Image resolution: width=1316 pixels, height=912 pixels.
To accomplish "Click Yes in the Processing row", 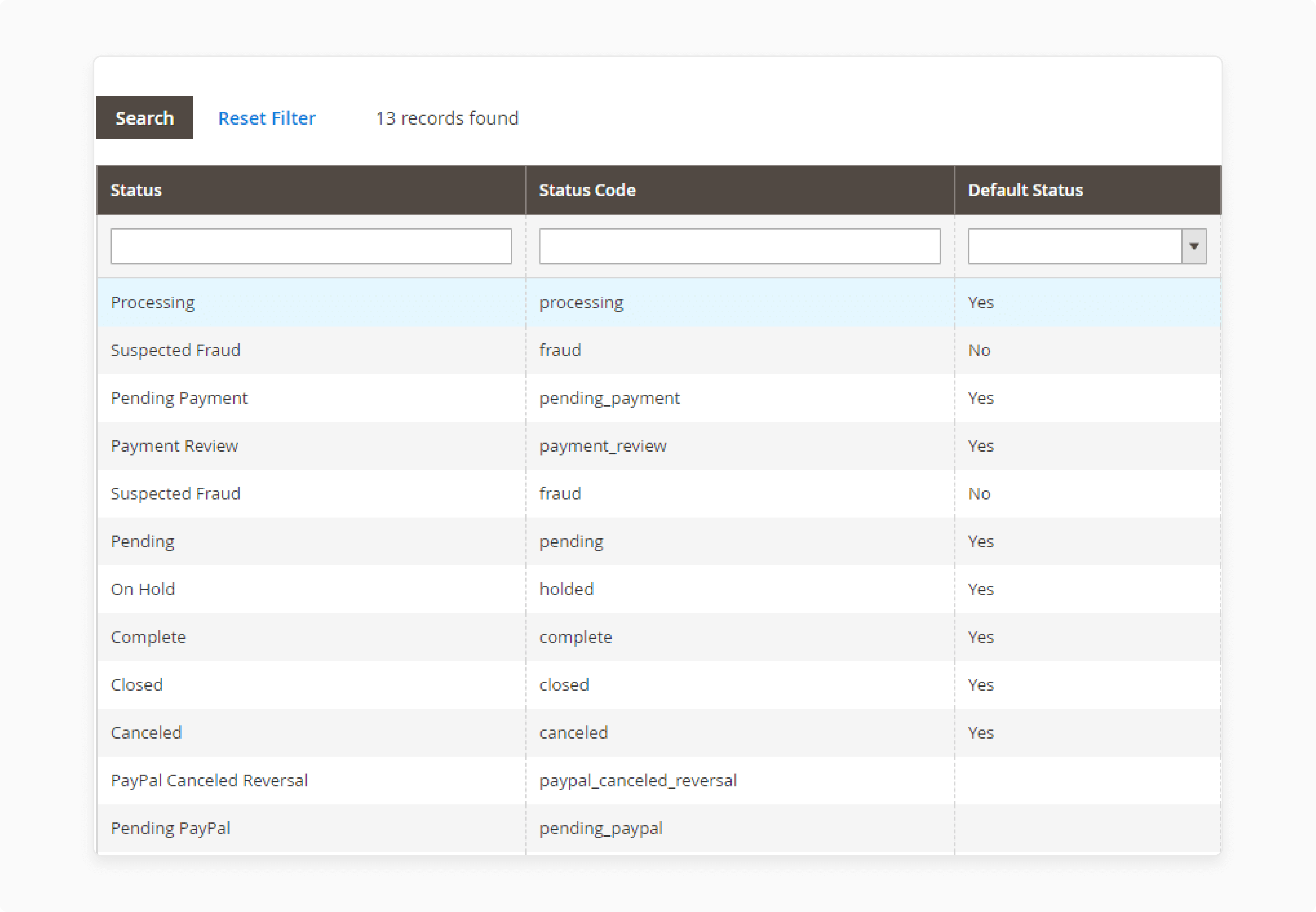I will [x=981, y=302].
